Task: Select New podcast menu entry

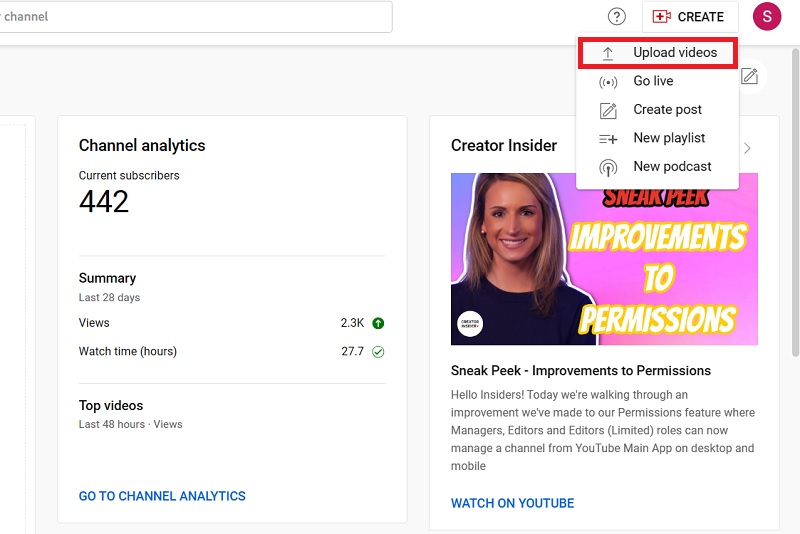Action: point(658,167)
